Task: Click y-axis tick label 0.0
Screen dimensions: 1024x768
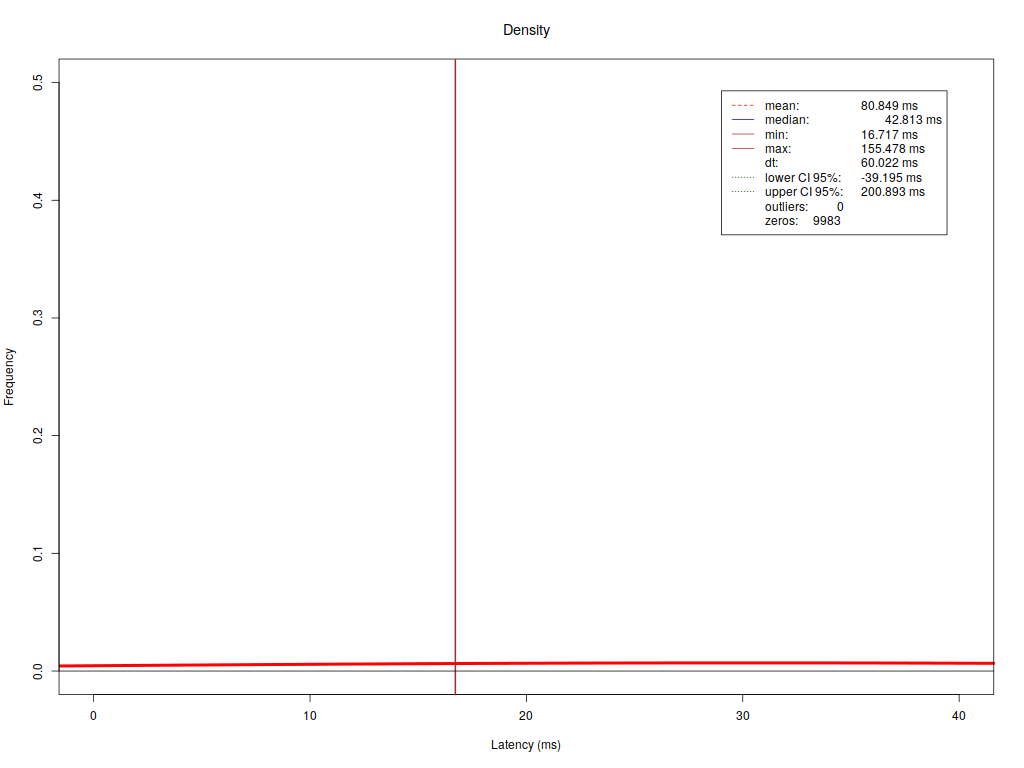Action: tap(38, 671)
